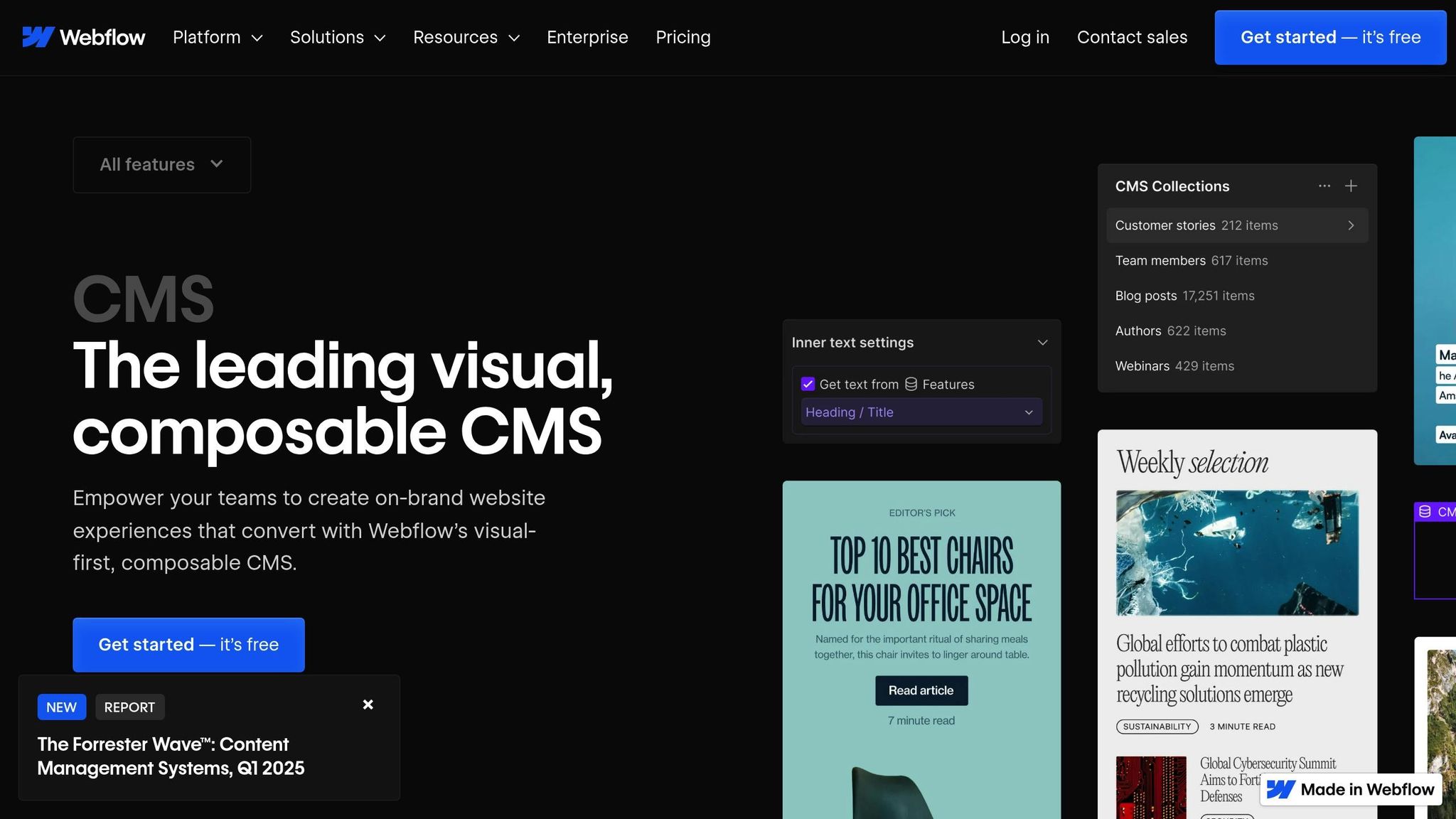Image resolution: width=1456 pixels, height=819 pixels.
Task: Open the Heading / Title field selector
Action: click(x=921, y=412)
